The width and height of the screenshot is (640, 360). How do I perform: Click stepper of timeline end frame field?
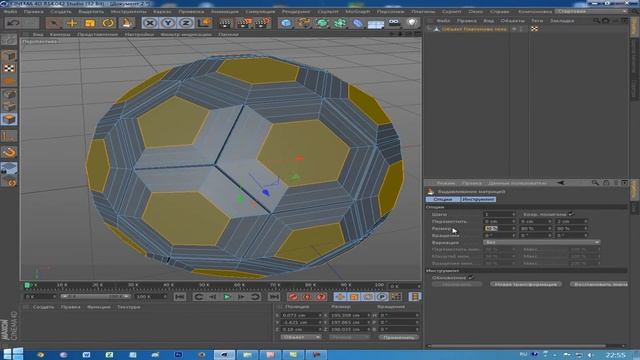click(x=164, y=296)
